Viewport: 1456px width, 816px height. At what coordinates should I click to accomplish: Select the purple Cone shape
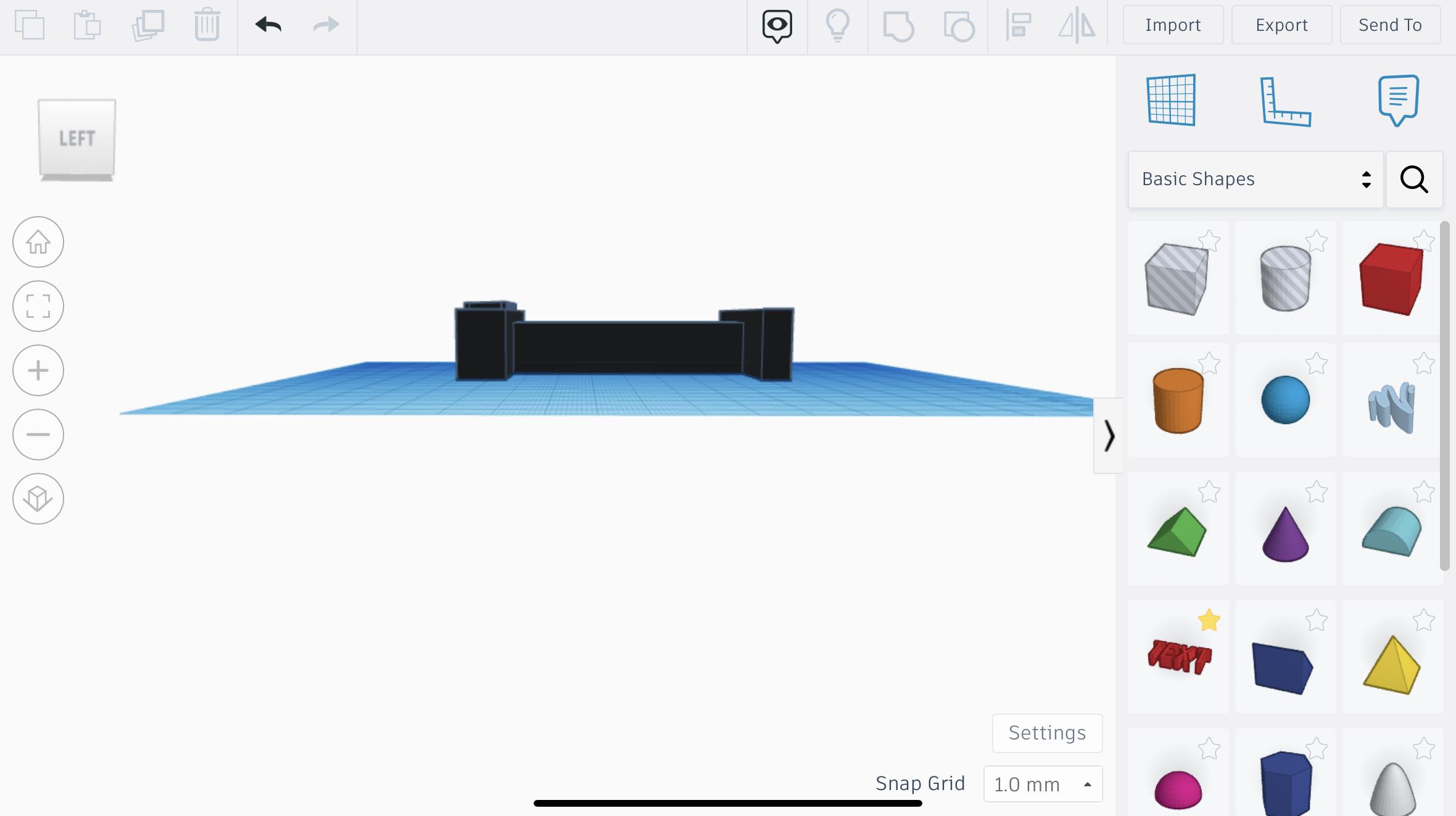click(1285, 535)
